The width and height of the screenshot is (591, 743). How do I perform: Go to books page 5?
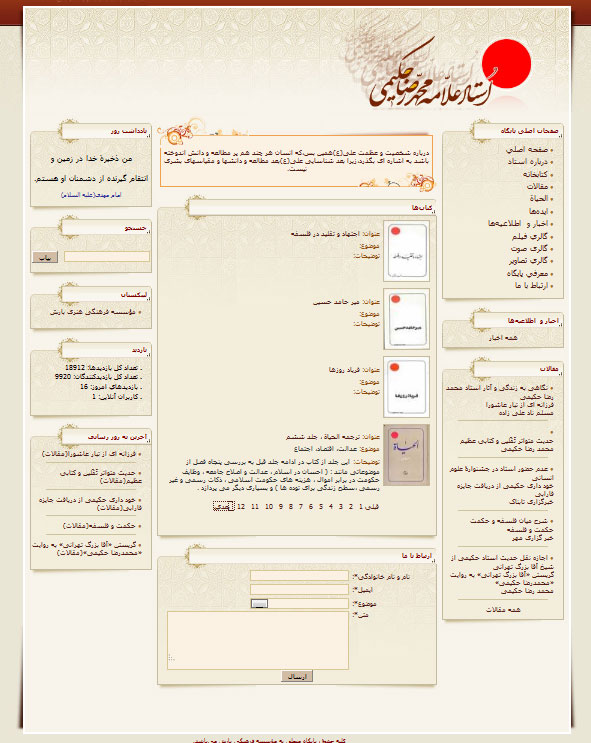[x=321, y=507]
